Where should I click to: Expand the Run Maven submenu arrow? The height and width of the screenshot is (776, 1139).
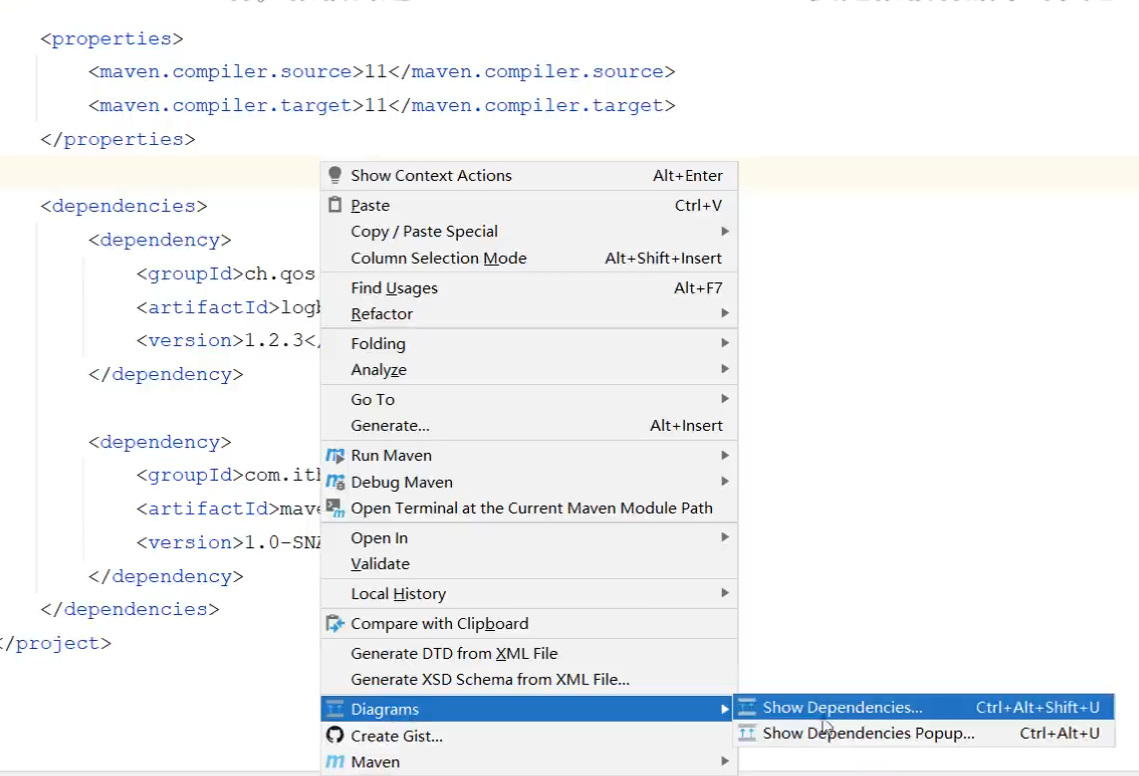724,455
